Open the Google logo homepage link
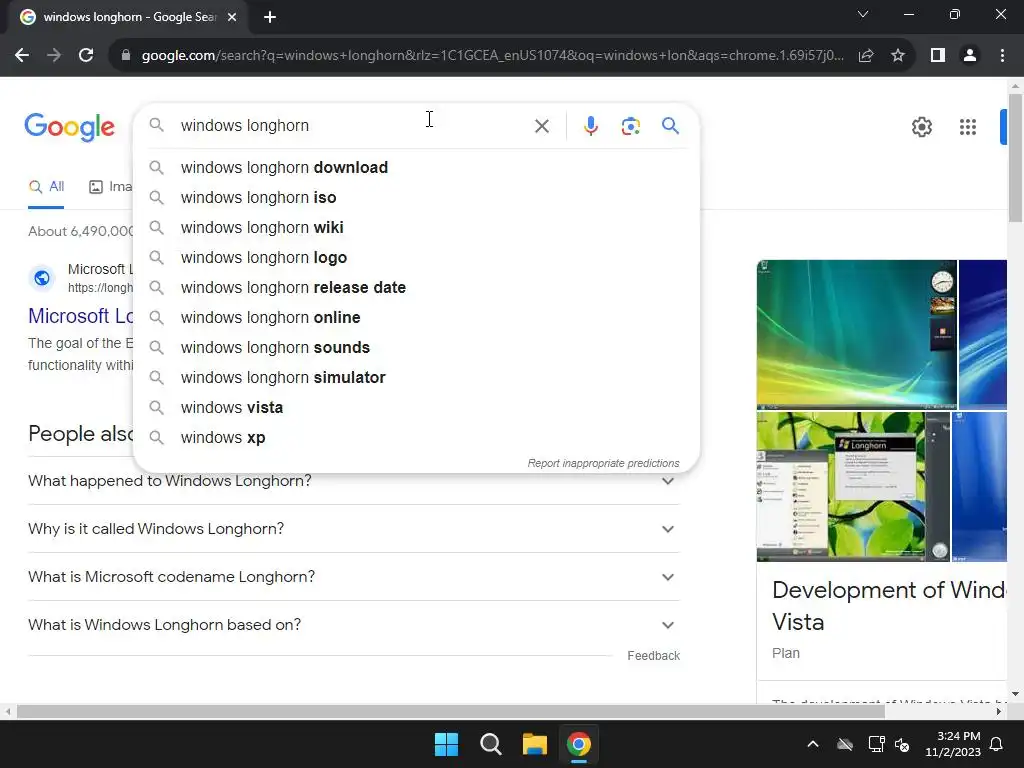1024x768 pixels. 69,127
